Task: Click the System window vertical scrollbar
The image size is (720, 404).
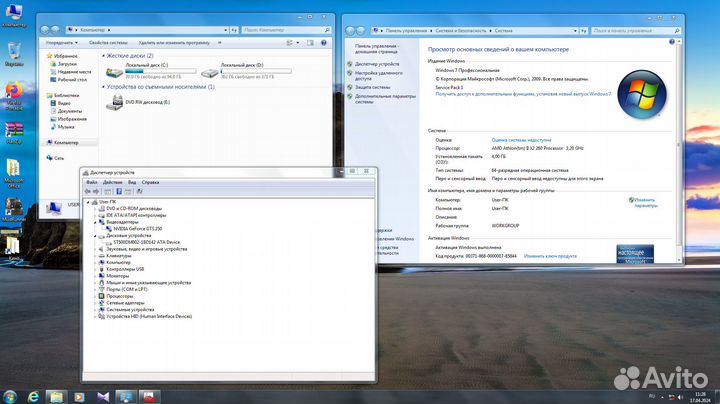Action: pyautogui.click(x=679, y=151)
